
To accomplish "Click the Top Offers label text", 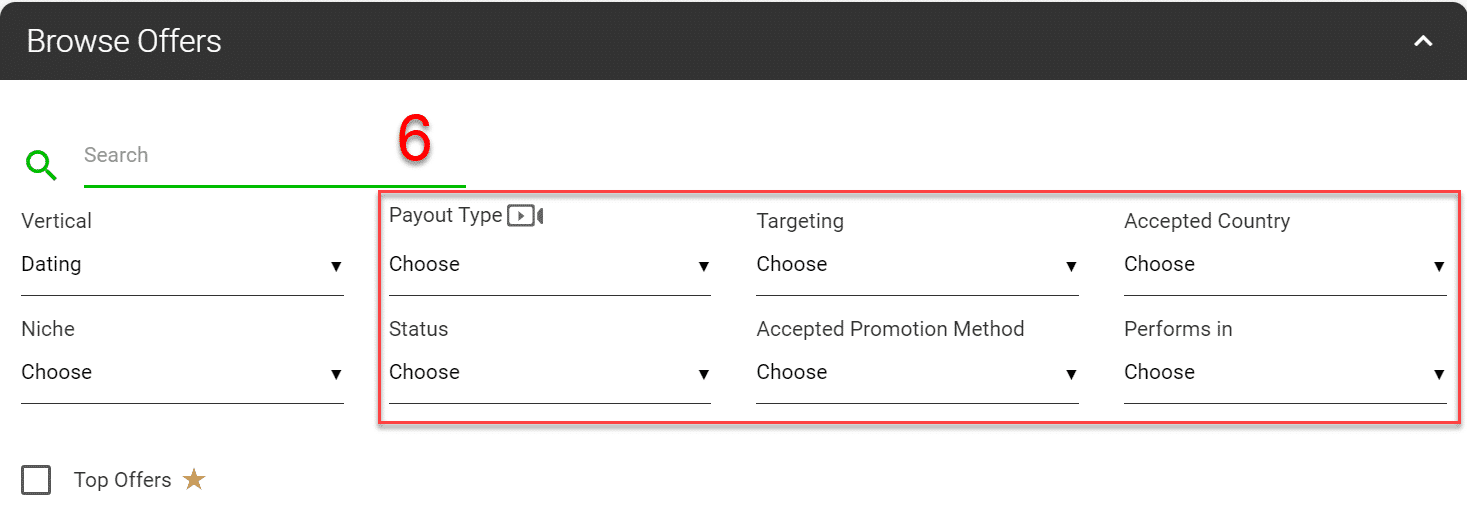I will pos(123,480).
